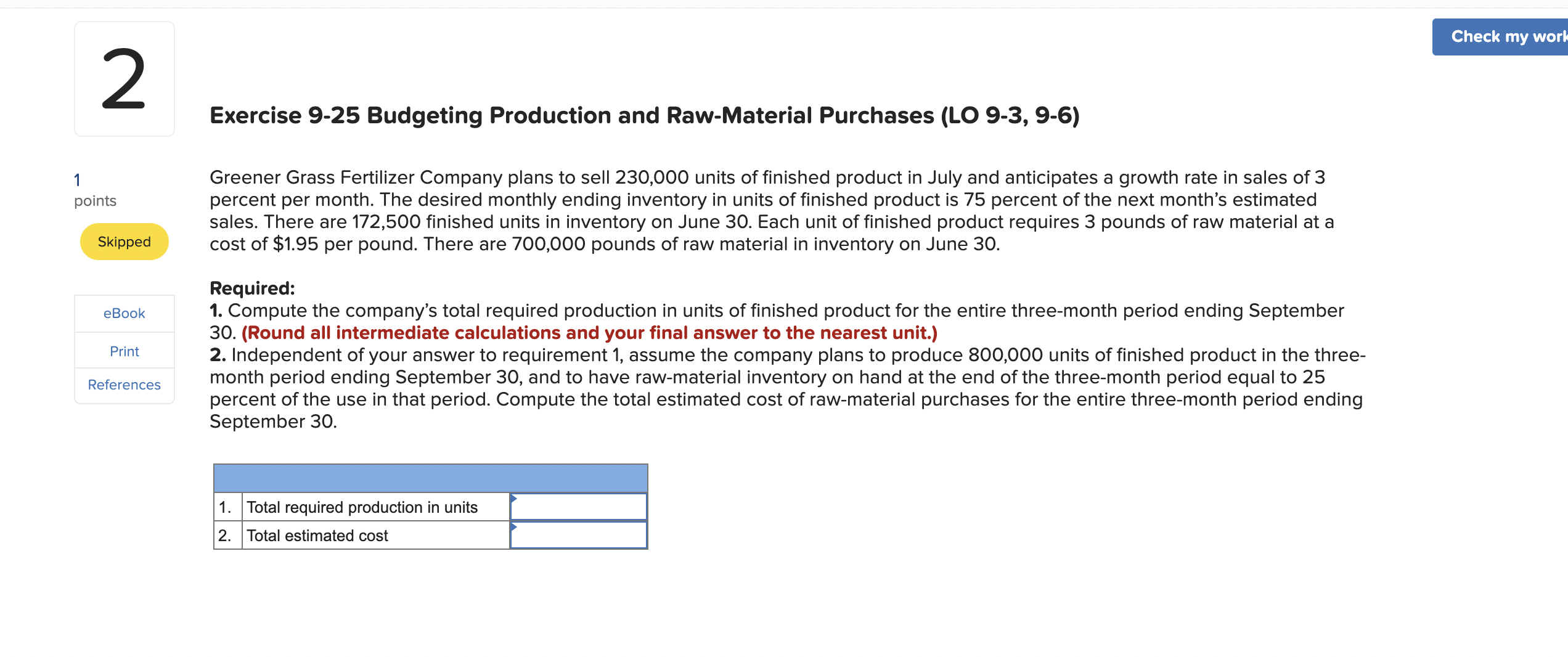Click the Exercise 9-25 title heading
The width and height of the screenshot is (1568, 657).
(644, 115)
